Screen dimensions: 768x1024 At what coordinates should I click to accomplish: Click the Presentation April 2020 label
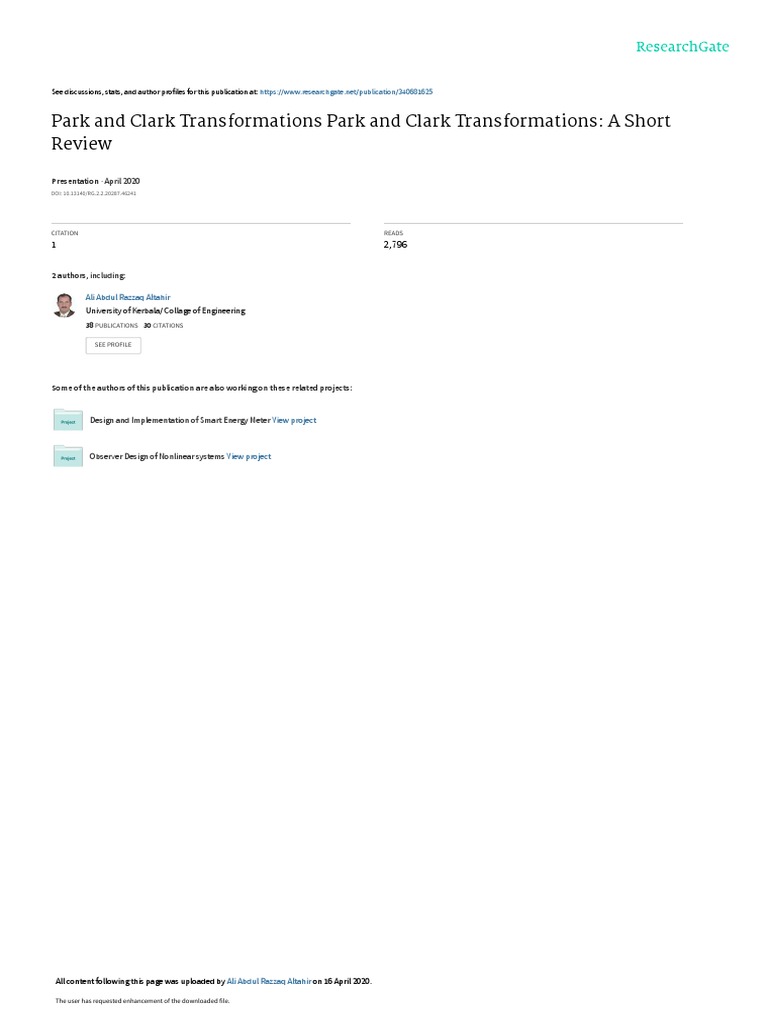(95, 181)
